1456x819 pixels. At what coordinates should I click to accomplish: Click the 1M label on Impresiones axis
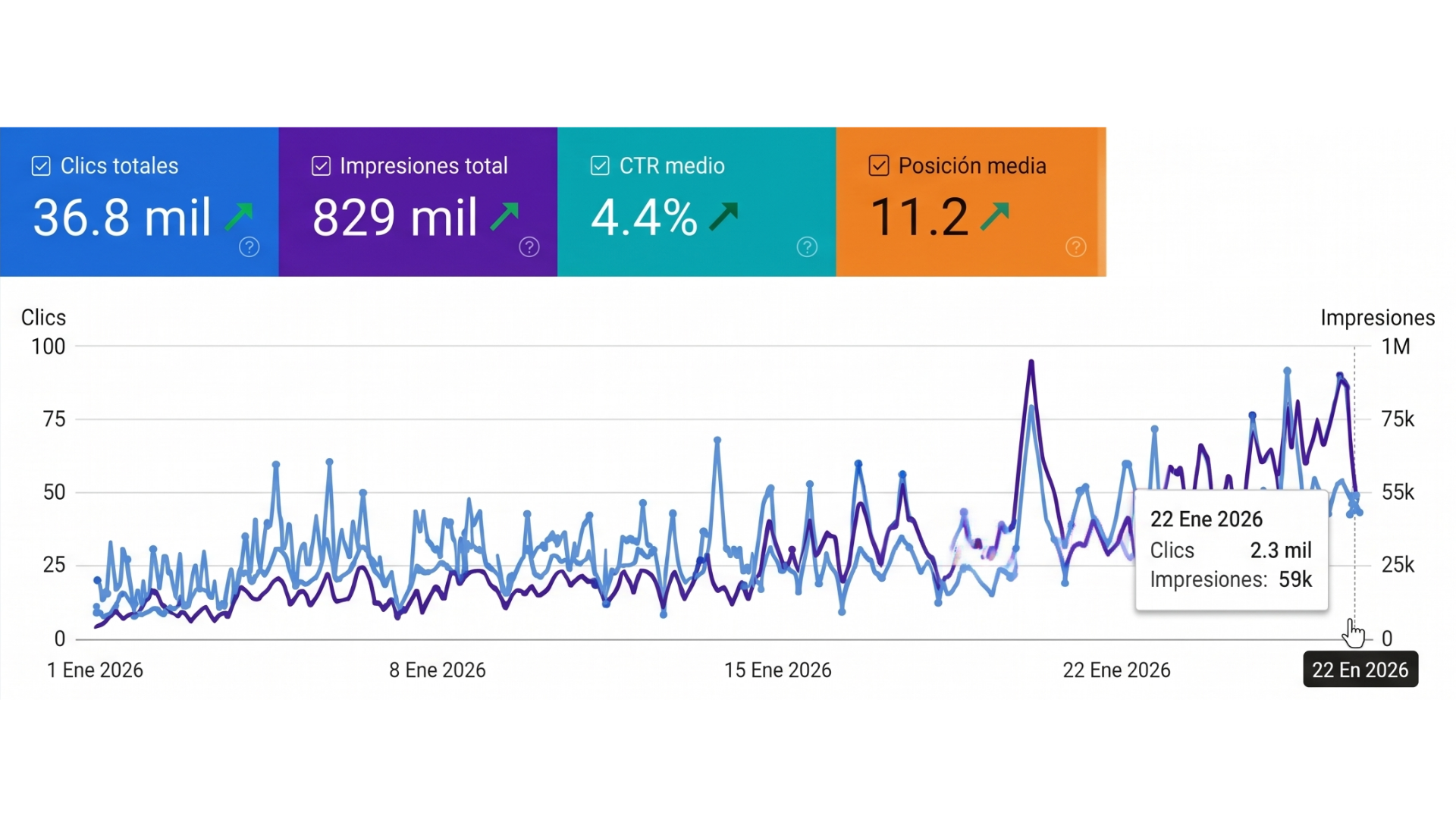[1396, 347]
